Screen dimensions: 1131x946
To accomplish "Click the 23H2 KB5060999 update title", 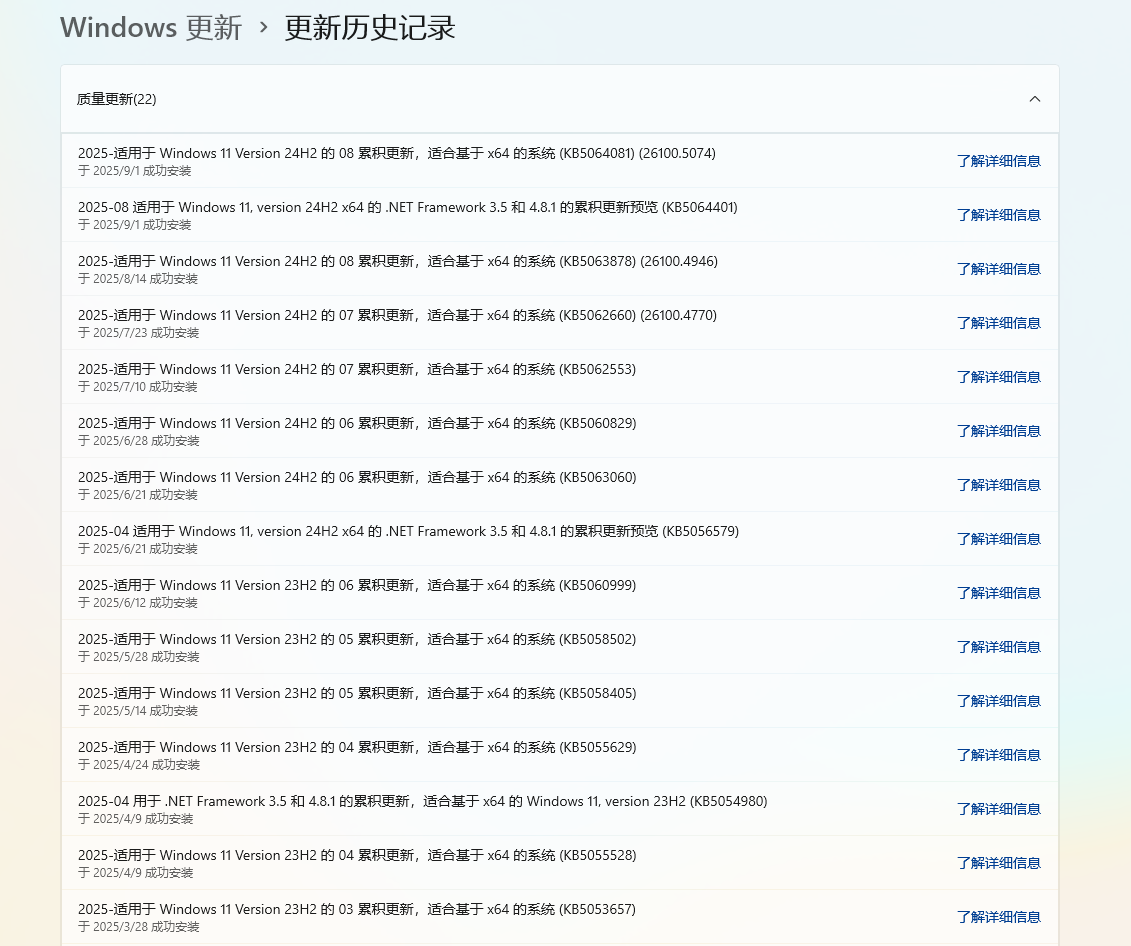I will tap(357, 585).
